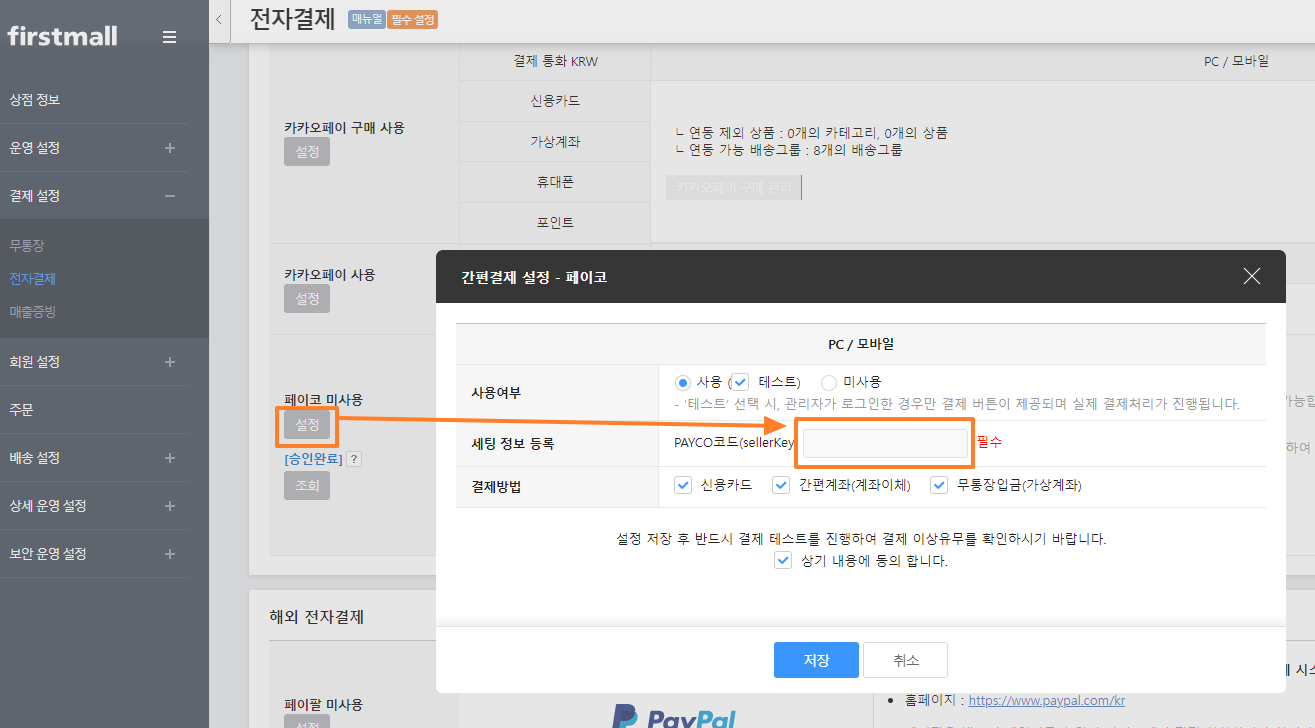Screen dimensions: 1315x728
Task: Click the 가상계좌 cell in table
Action: [x=555, y=142]
